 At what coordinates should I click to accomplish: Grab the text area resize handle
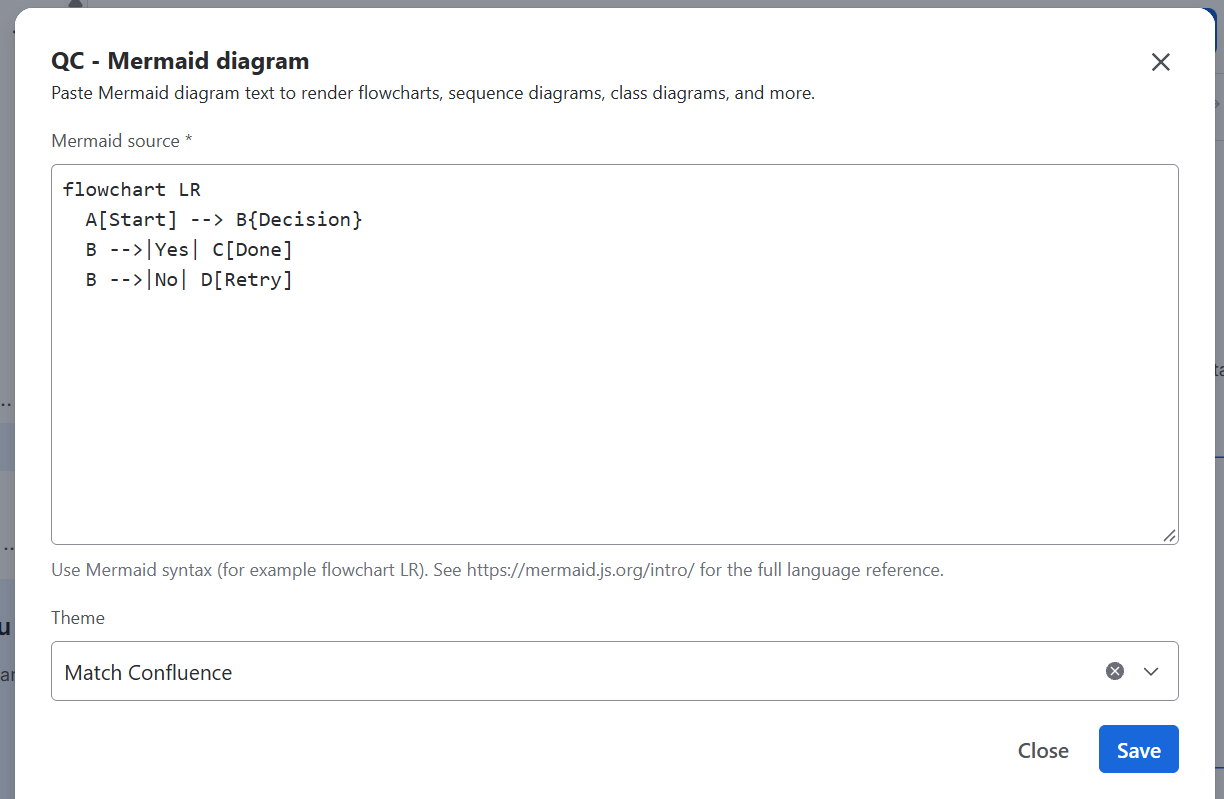click(1169, 536)
